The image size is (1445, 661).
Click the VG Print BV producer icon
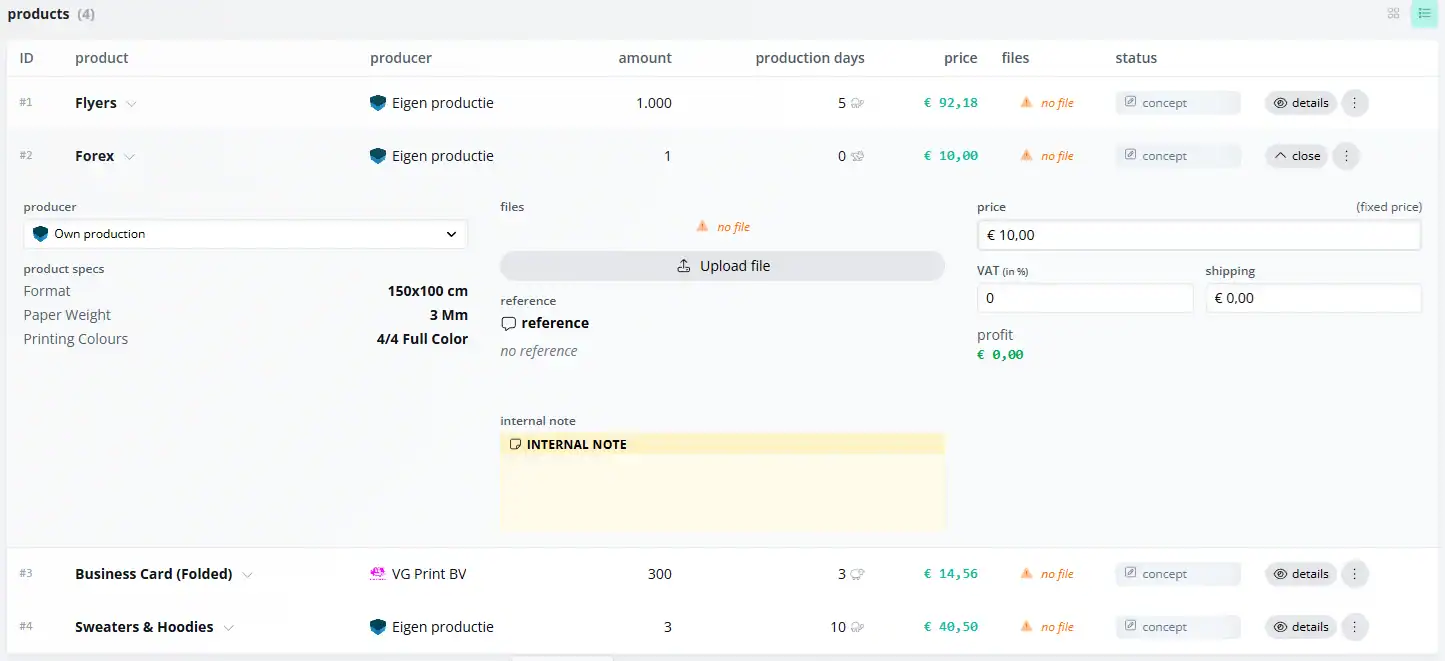coord(378,574)
